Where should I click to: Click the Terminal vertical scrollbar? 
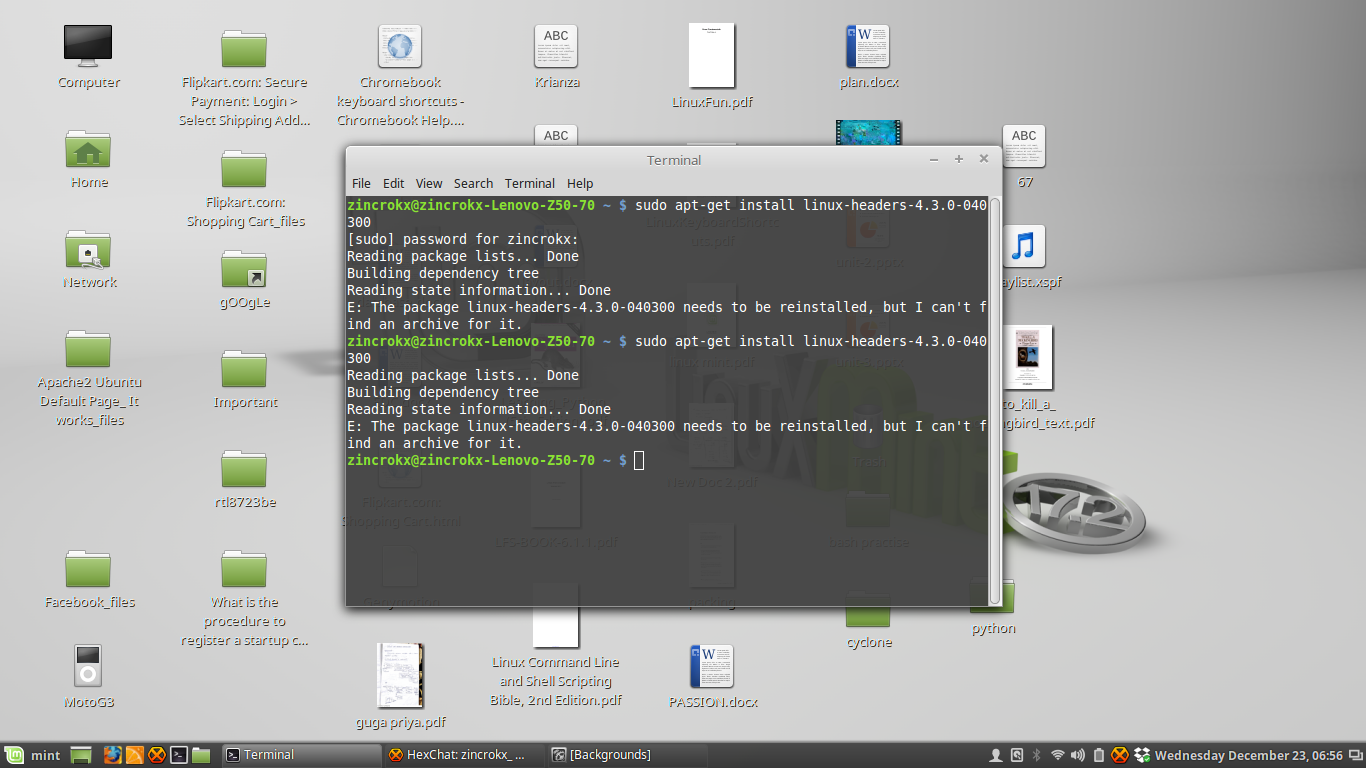tap(994, 400)
